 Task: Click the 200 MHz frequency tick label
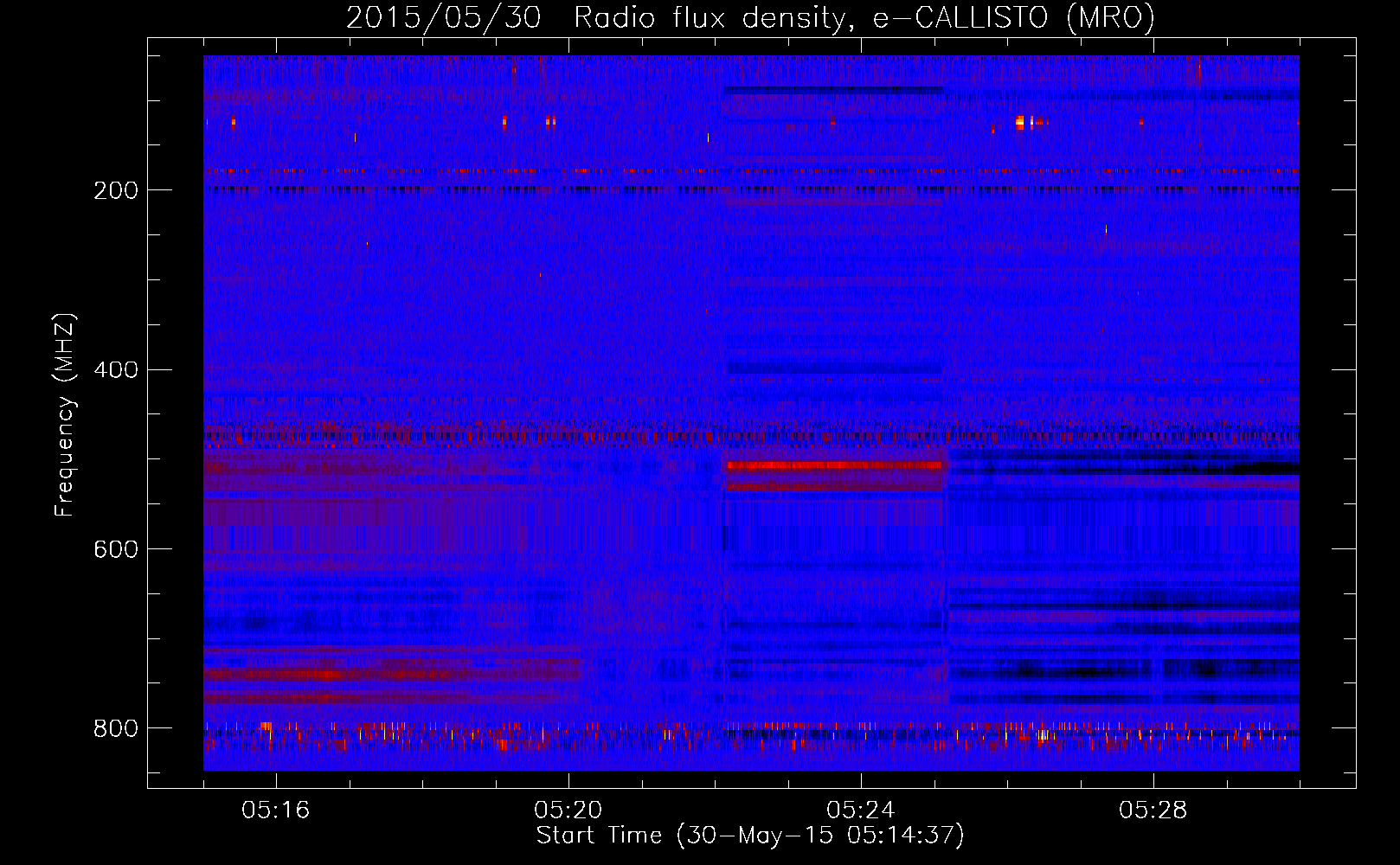point(116,190)
